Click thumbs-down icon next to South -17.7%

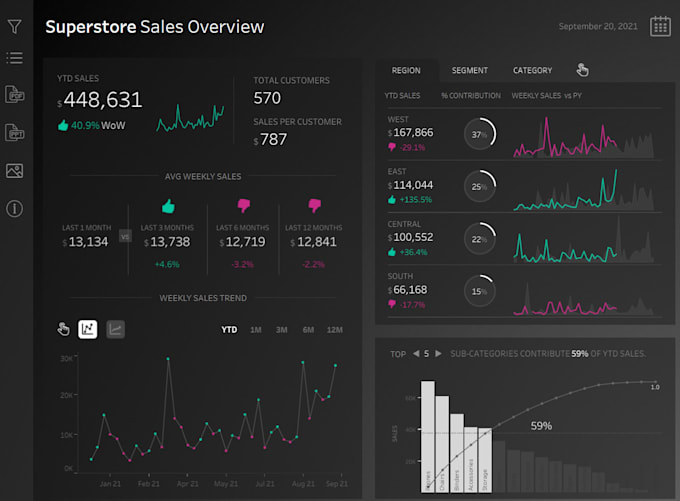(392, 304)
